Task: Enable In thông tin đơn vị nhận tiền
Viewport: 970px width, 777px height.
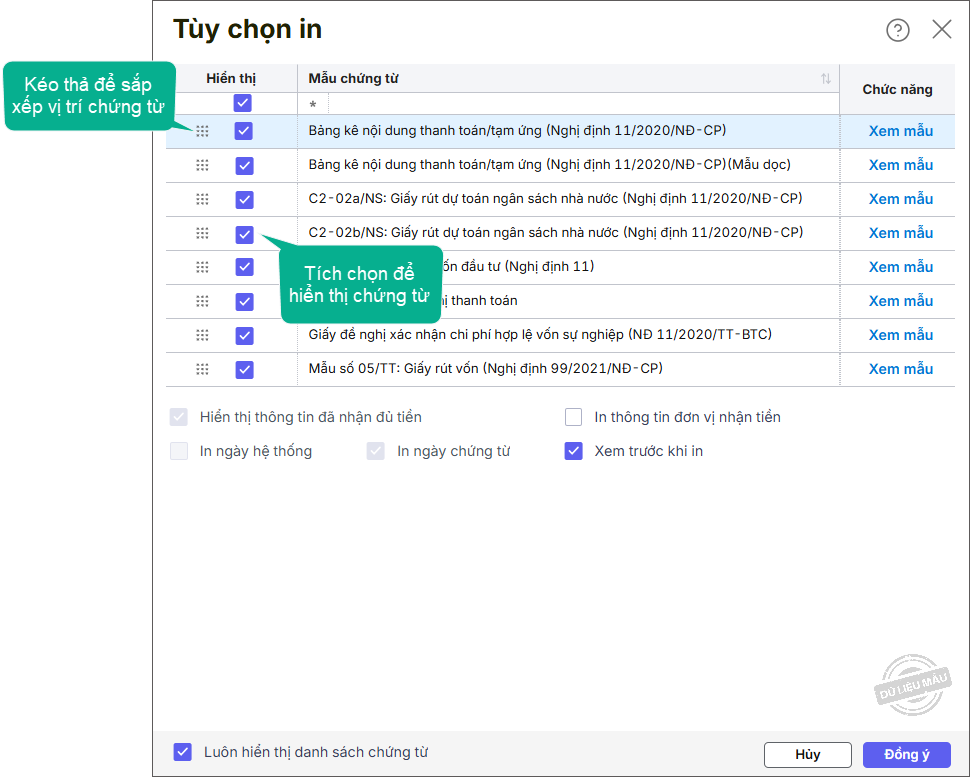Action: tap(573, 417)
